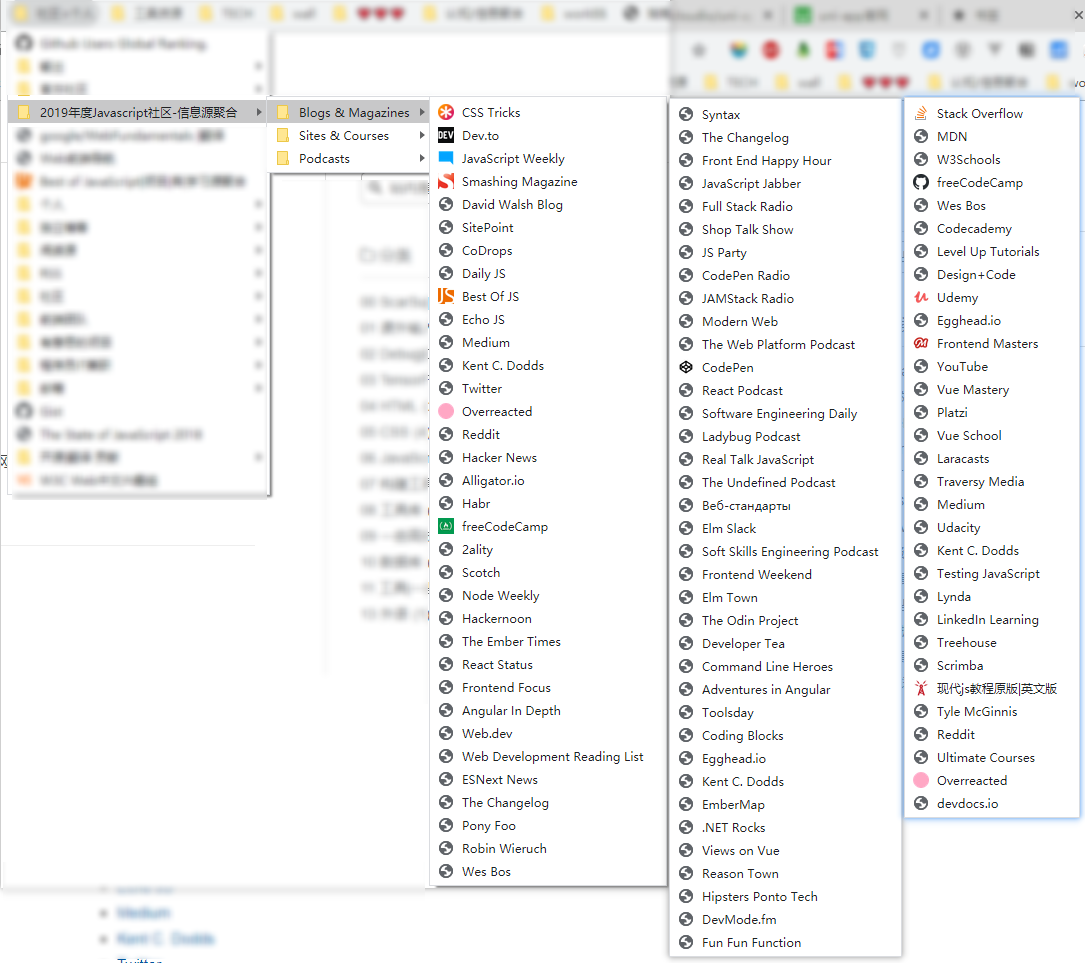Screen dimensions: 1085x963
Task: Select Vue Mastery entry
Action: tap(992, 389)
